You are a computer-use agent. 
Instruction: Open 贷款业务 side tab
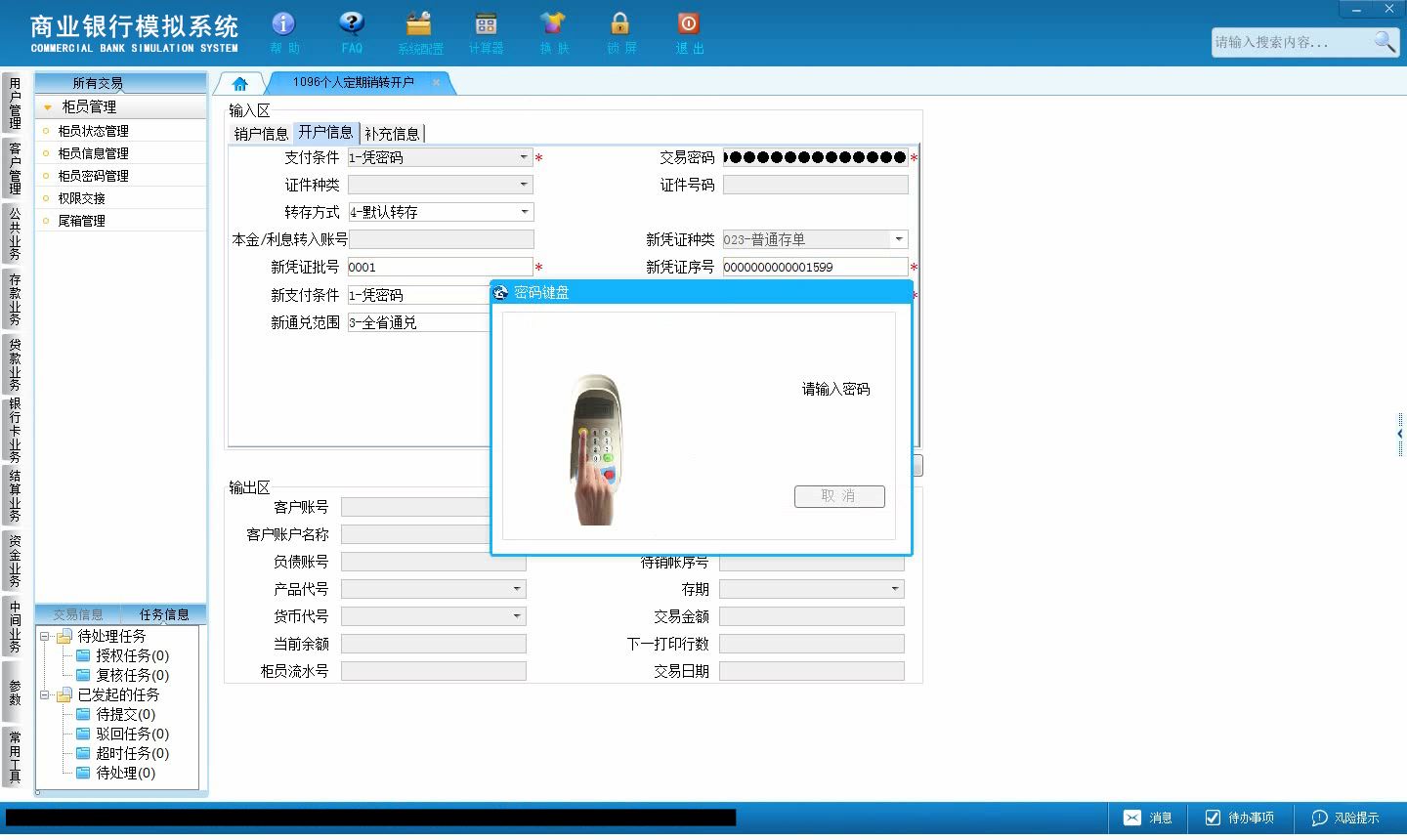(15, 364)
